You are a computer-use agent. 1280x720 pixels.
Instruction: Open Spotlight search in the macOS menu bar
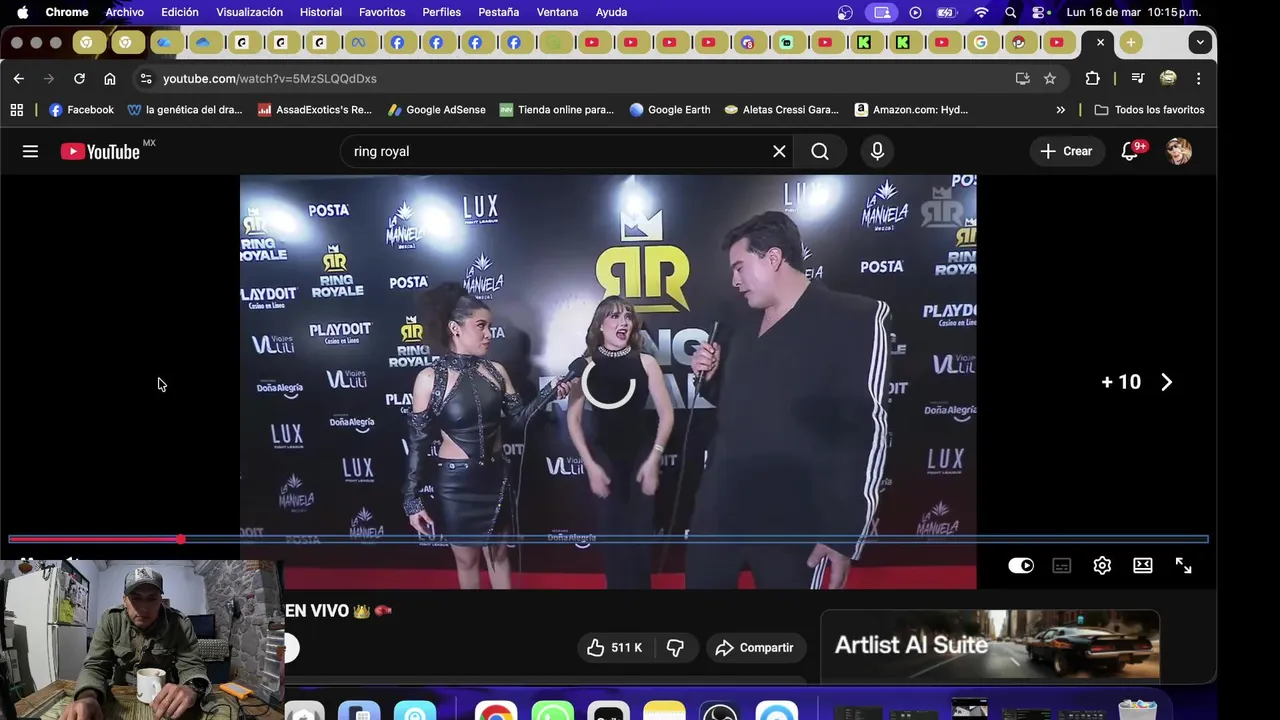coord(1011,12)
